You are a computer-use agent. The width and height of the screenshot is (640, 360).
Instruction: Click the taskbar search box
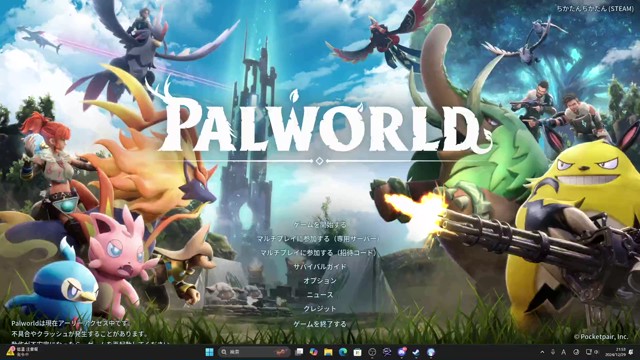click(254, 352)
